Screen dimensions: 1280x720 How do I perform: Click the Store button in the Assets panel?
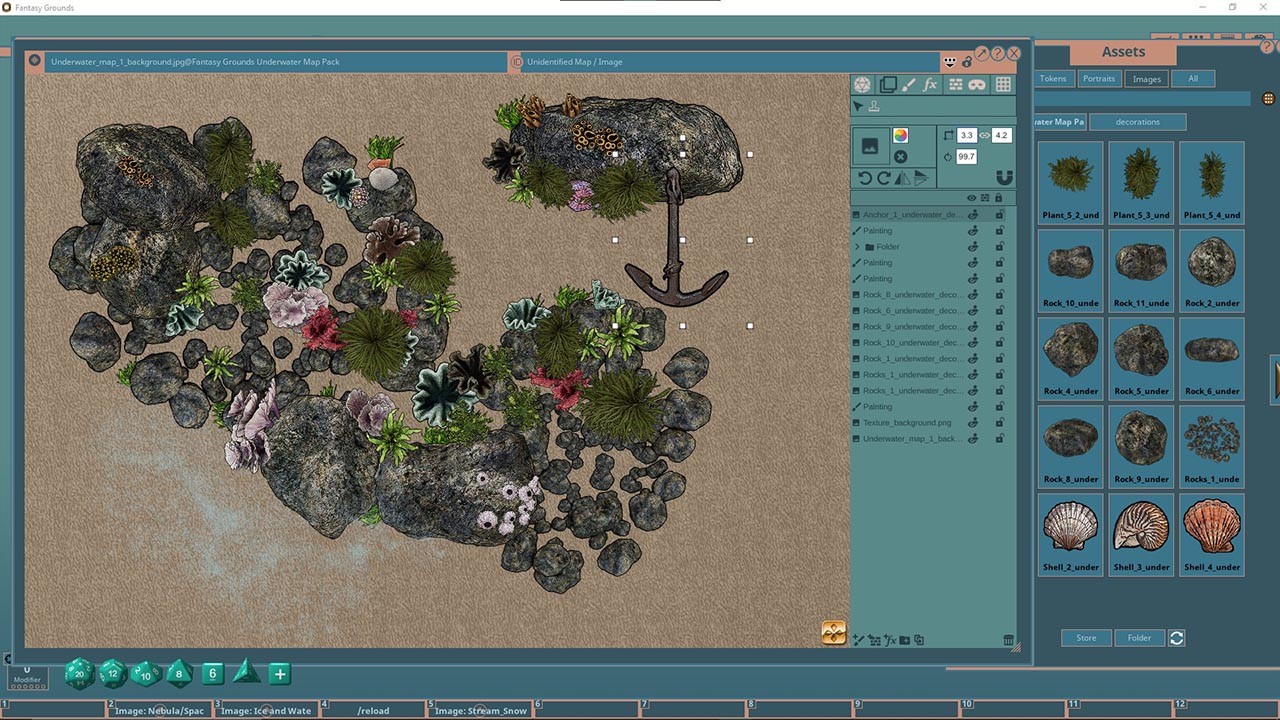[x=1086, y=637]
